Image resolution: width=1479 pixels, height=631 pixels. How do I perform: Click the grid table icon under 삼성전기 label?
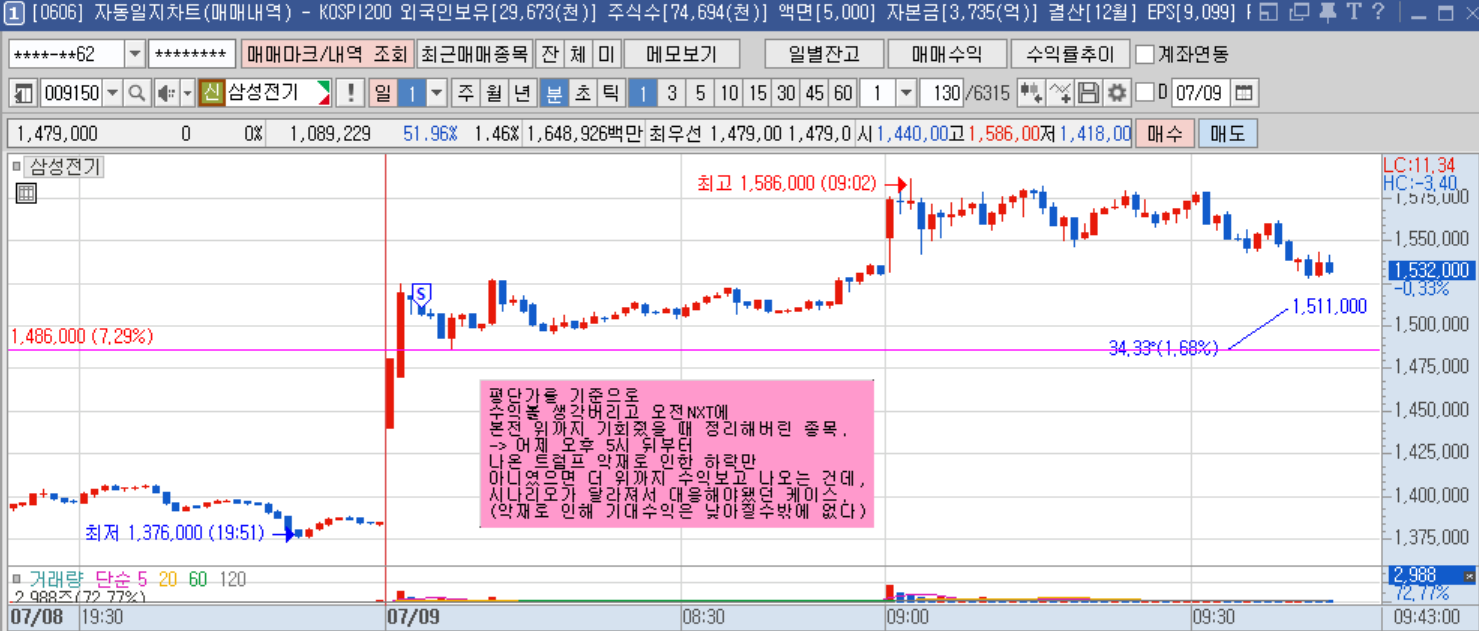click(x=27, y=194)
